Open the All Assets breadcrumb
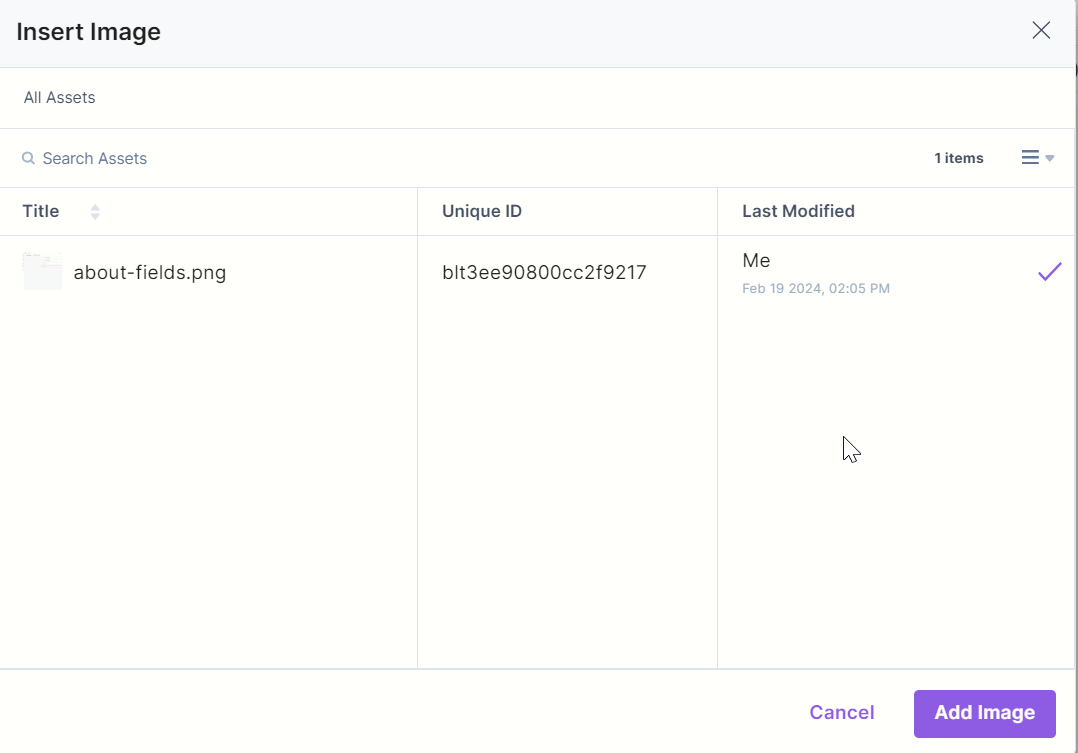The width and height of the screenshot is (1078, 753). (60, 98)
